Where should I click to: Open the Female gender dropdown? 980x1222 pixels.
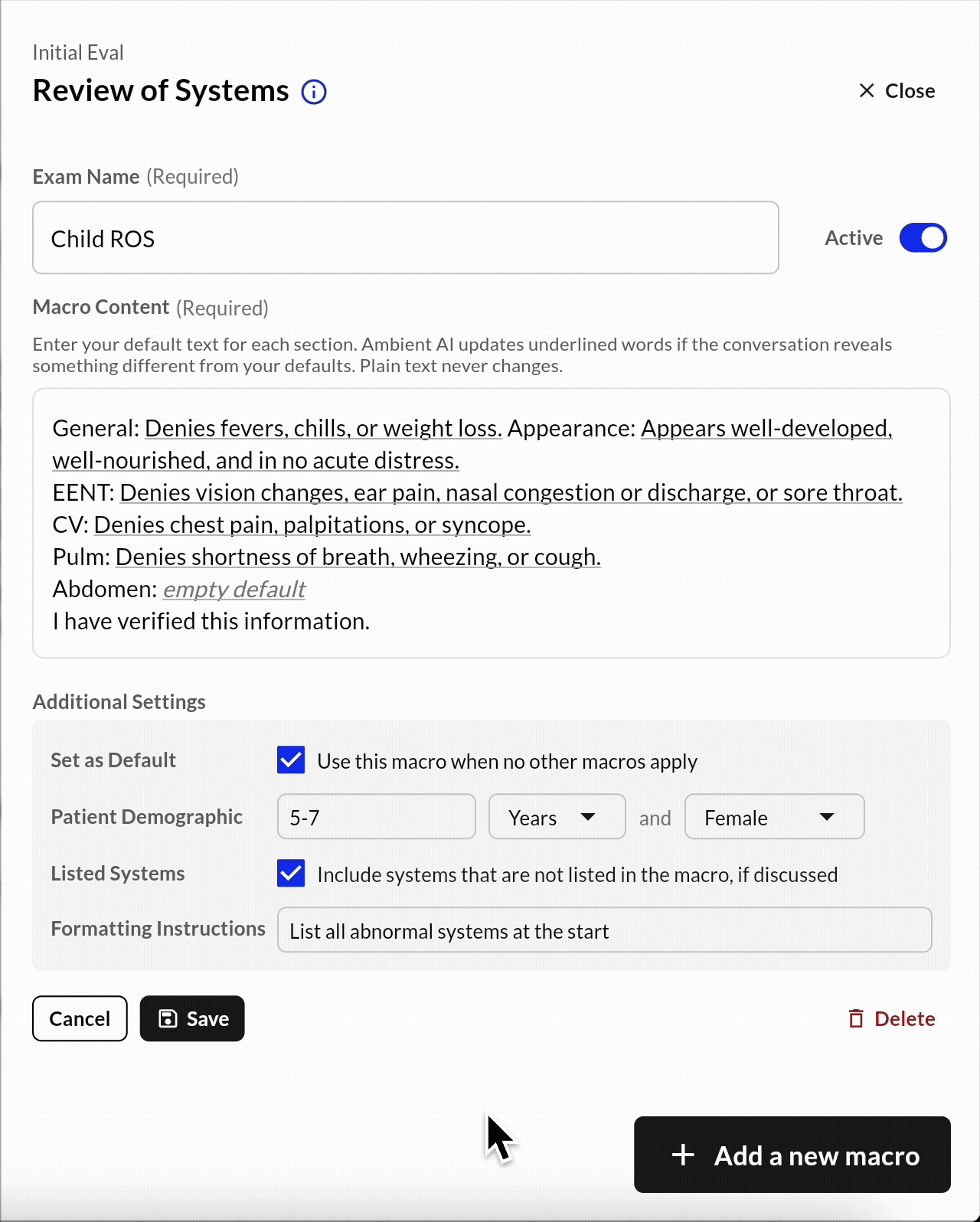coord(774,816)
